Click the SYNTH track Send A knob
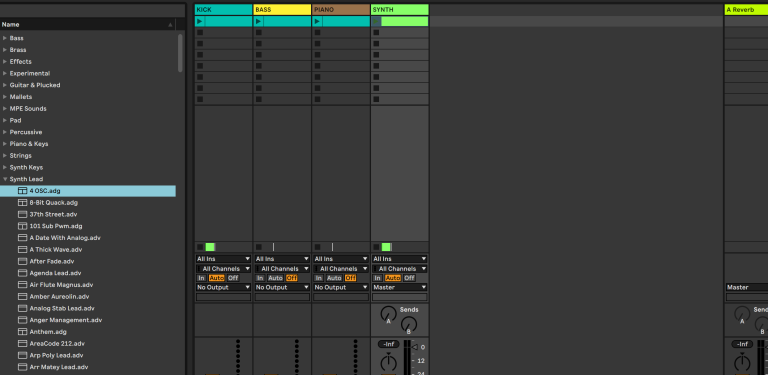768x375 pixels. 388,314
